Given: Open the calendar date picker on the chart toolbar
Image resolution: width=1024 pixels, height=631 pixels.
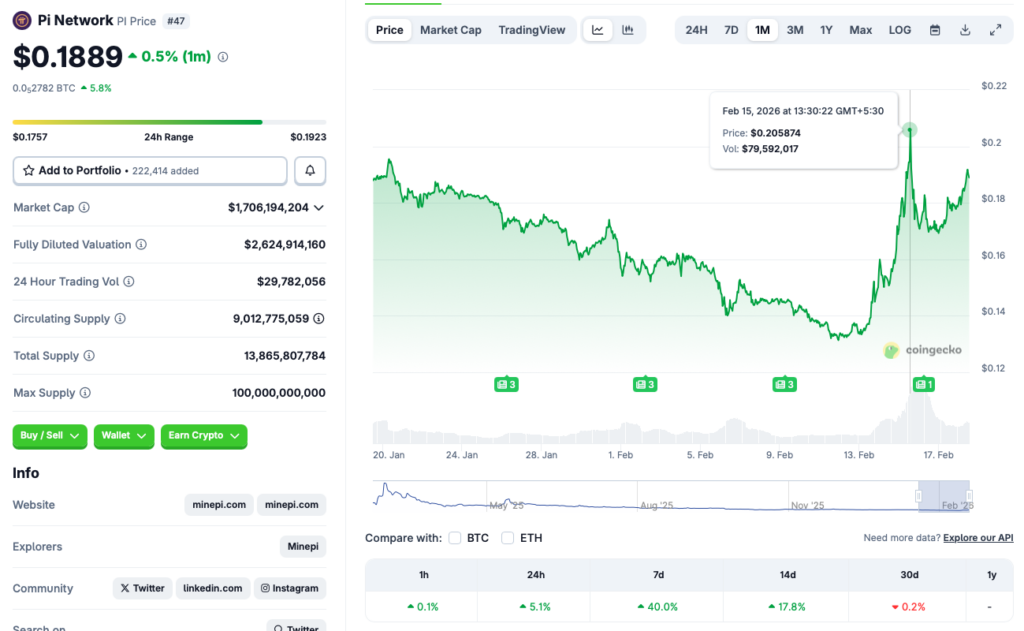Looking at the screenshot, I should [x=934, y=30].
